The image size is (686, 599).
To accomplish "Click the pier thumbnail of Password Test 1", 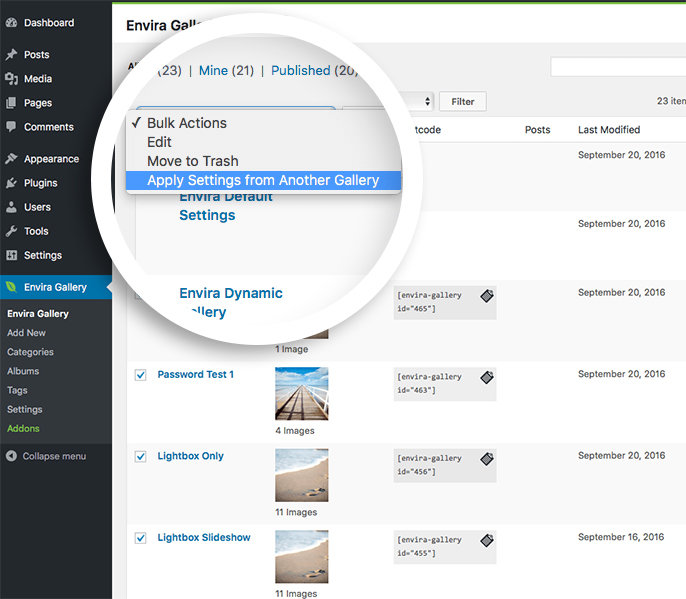I will pos(301,394).
